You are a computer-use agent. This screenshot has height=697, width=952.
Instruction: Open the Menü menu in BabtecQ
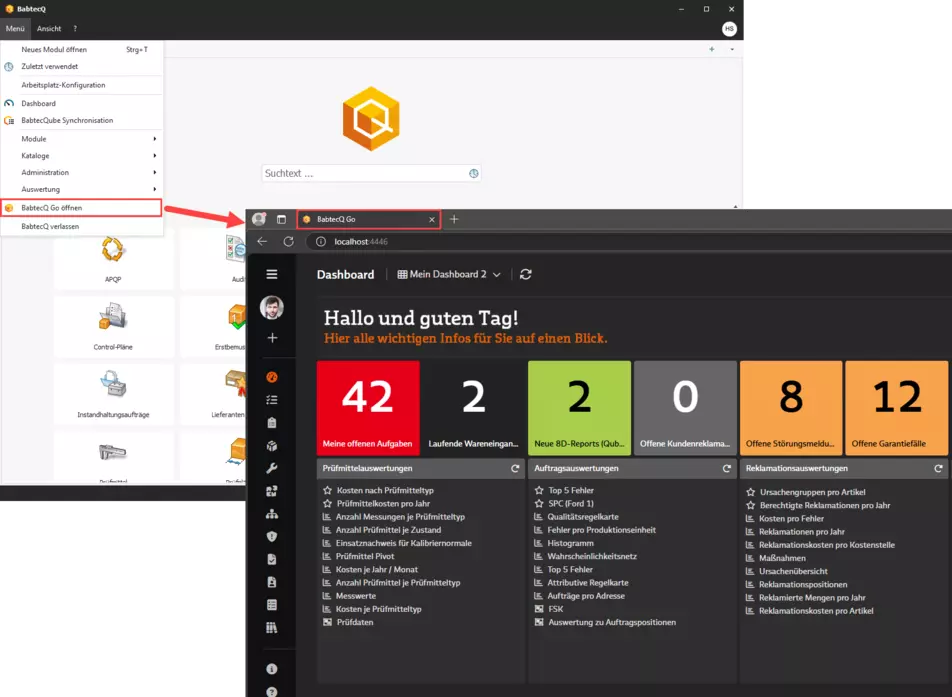pos(15,29)
